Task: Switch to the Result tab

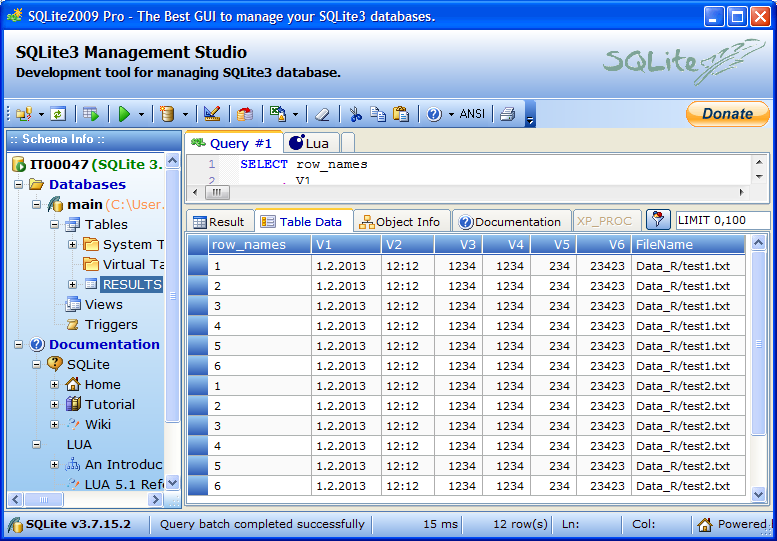Action: (218, 222)
